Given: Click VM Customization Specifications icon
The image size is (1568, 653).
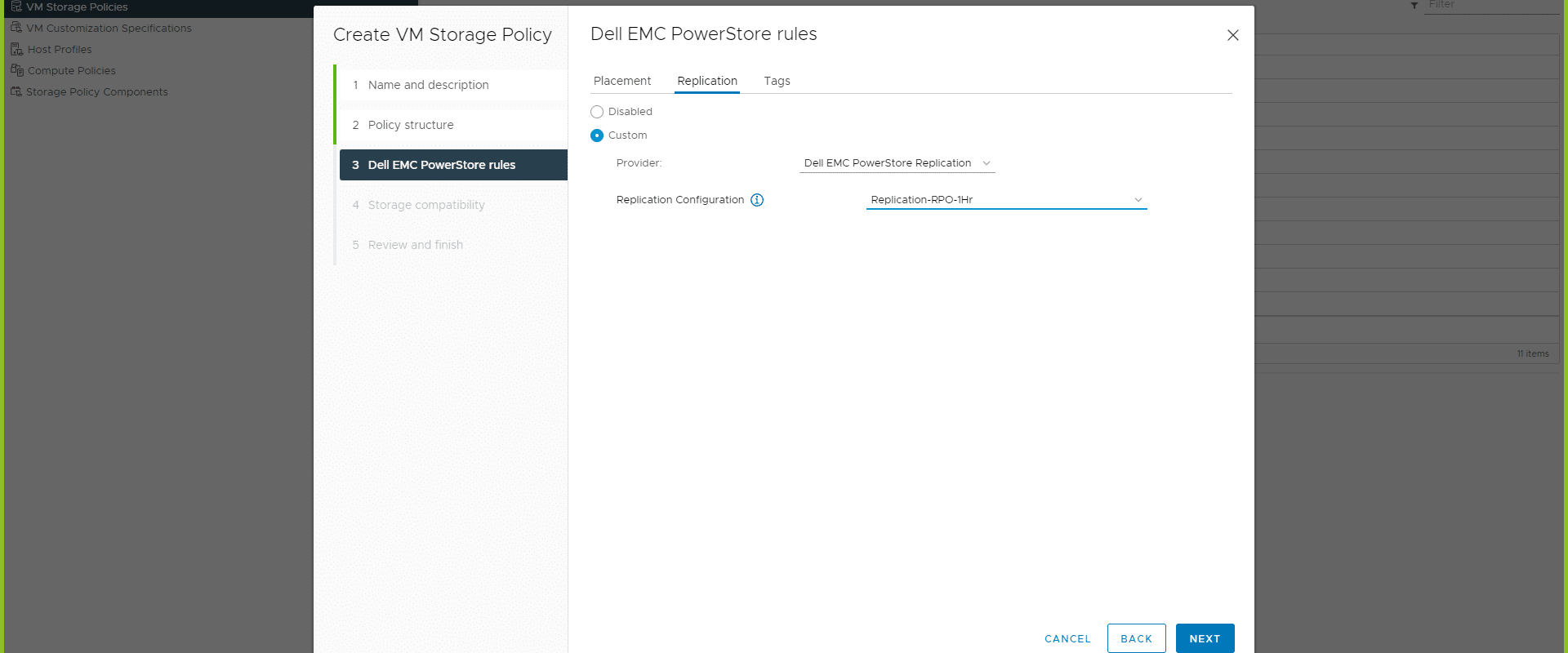Looking at the screenshot, I should coord(16,28).
